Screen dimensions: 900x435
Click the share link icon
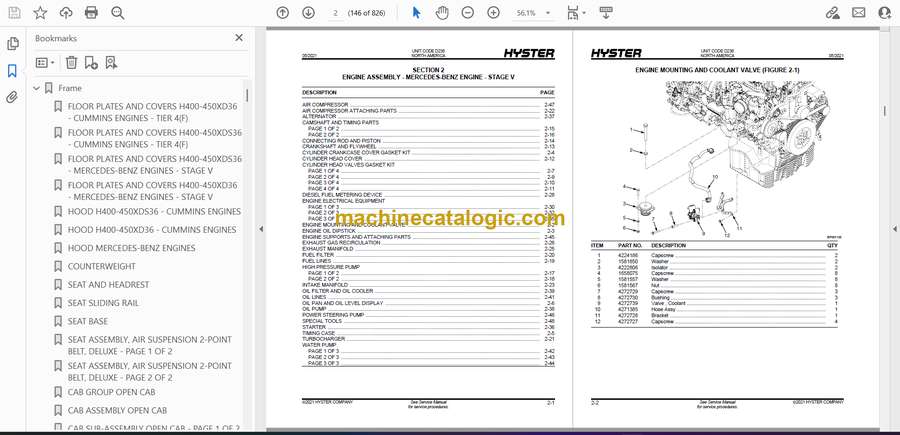[832, 13]
